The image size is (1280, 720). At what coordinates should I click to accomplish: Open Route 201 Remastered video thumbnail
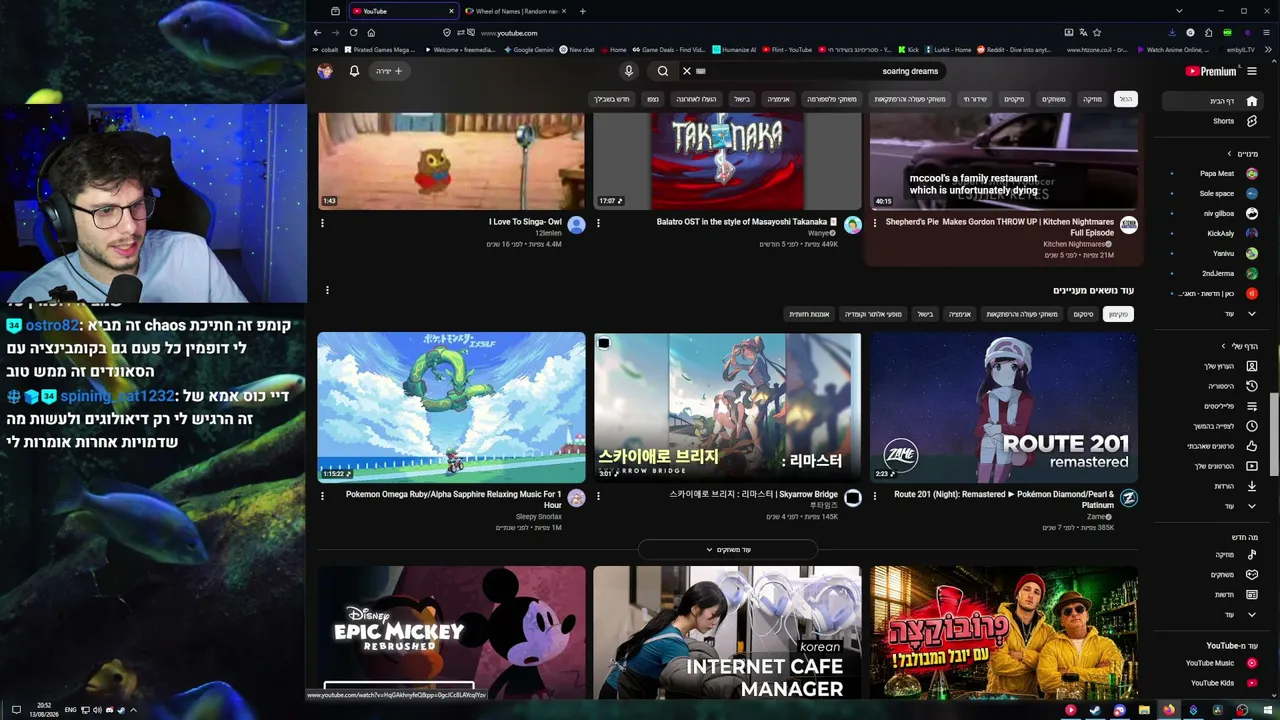(x=1004, y=408)
